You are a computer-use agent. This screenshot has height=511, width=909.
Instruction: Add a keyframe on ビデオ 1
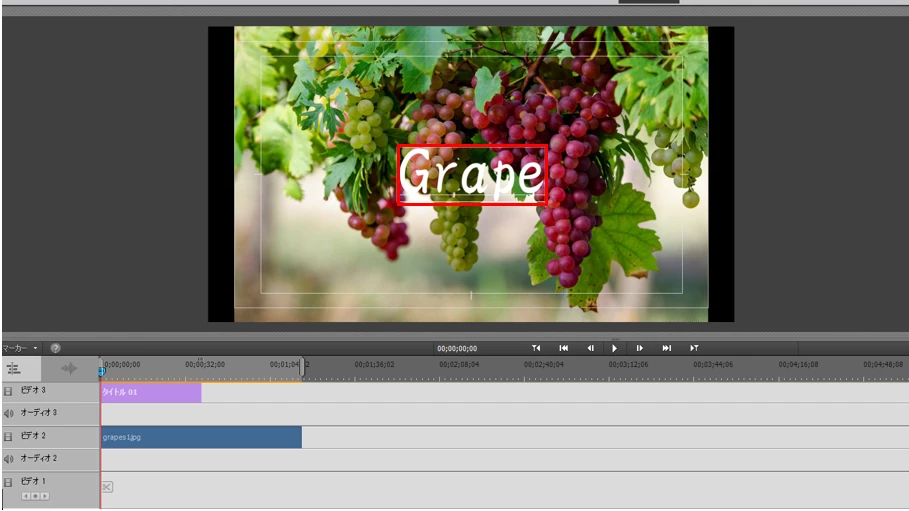pyautogui.click(x=35, y=496)
